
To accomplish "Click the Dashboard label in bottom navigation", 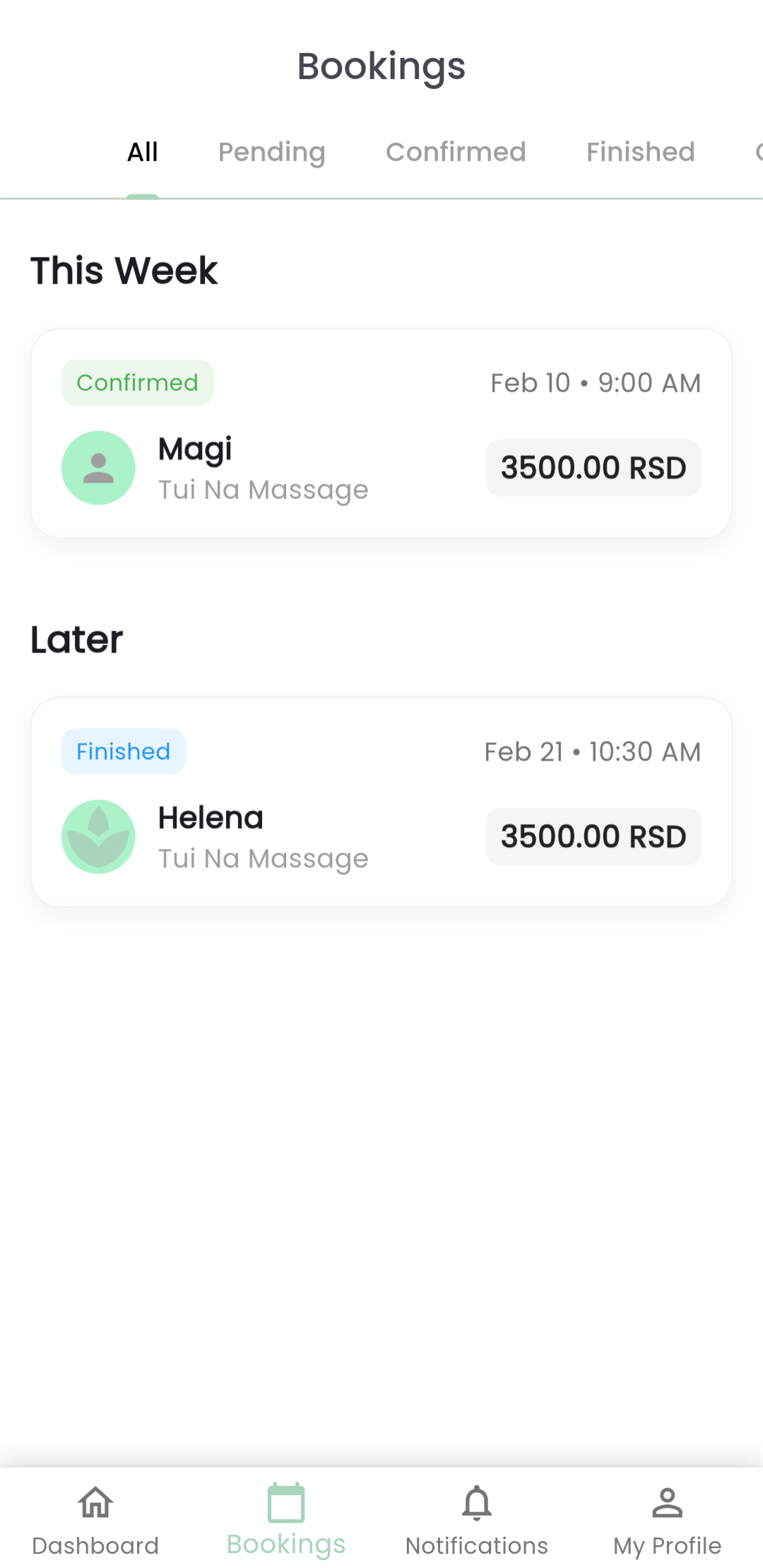I will (x=95, y=1546).
